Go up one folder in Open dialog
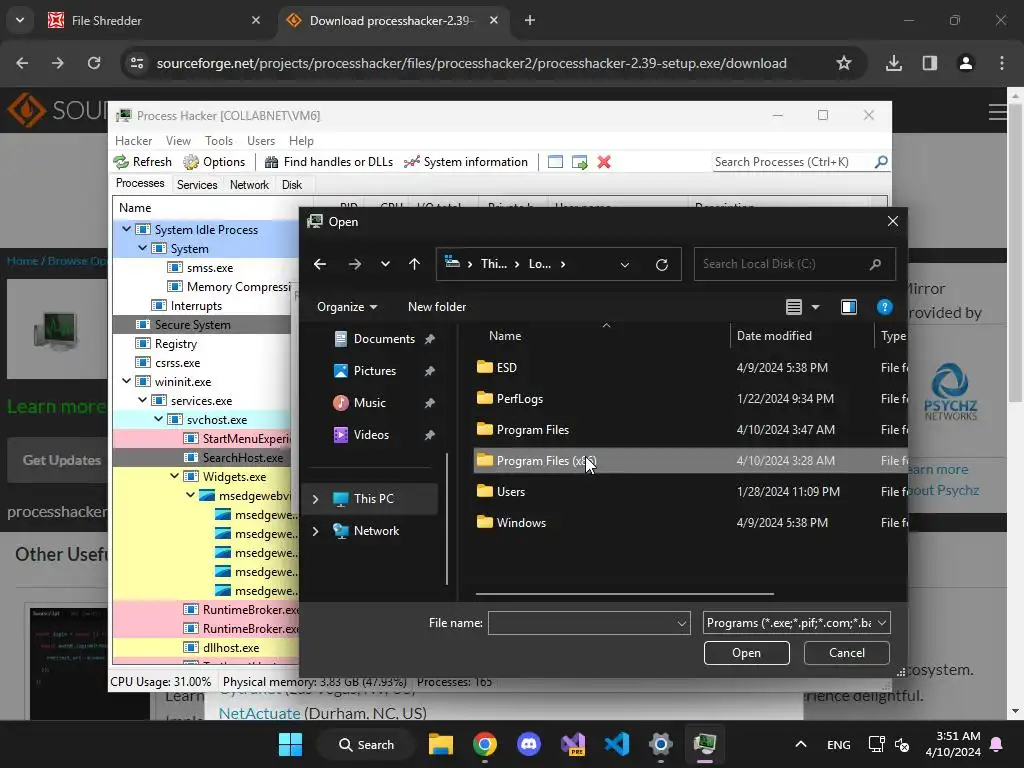Viewport: 1024px width, 768px height. pos(414,264)
